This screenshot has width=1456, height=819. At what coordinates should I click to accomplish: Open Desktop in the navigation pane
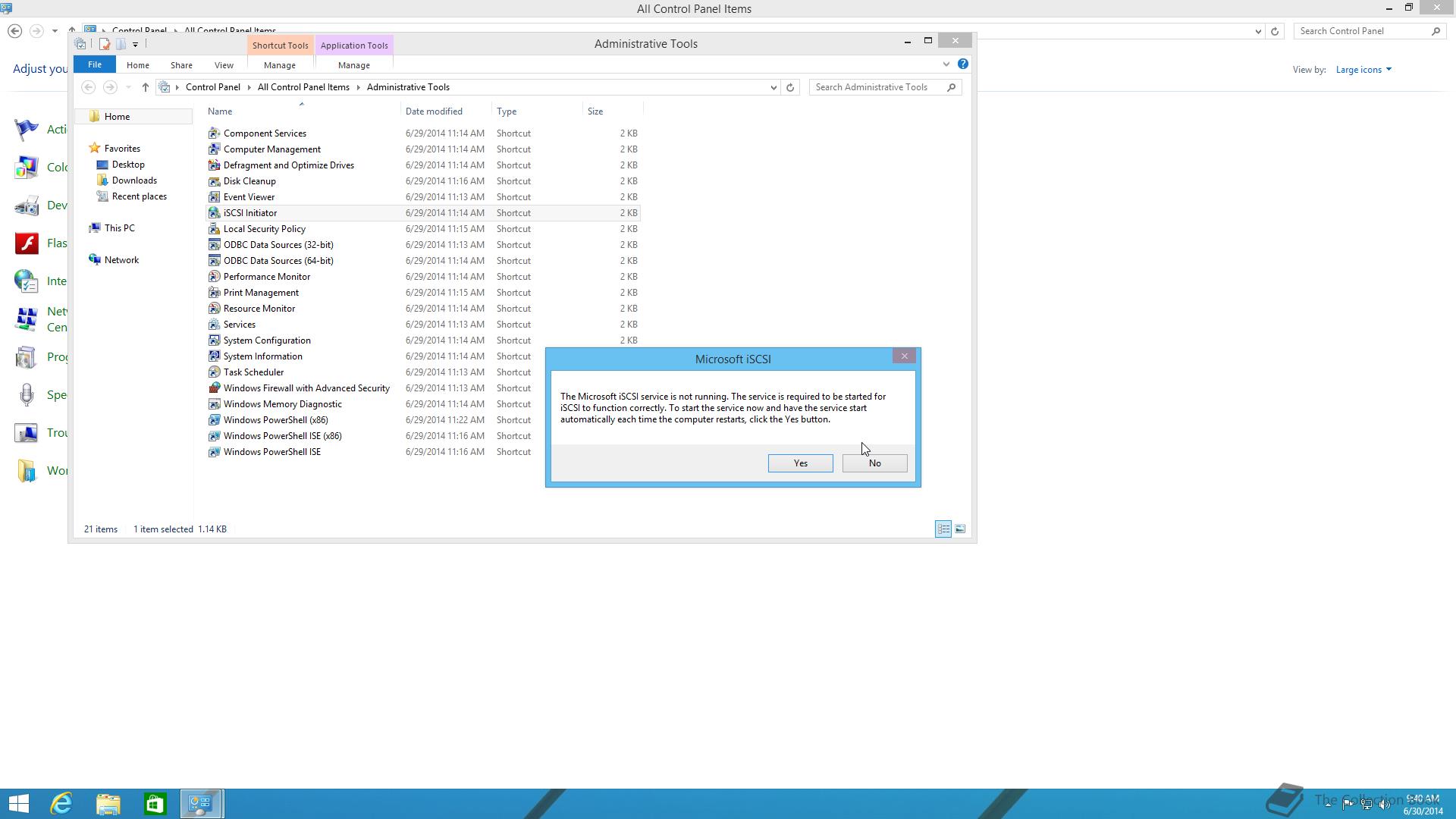pyautogui.click(x=128, y=165)
